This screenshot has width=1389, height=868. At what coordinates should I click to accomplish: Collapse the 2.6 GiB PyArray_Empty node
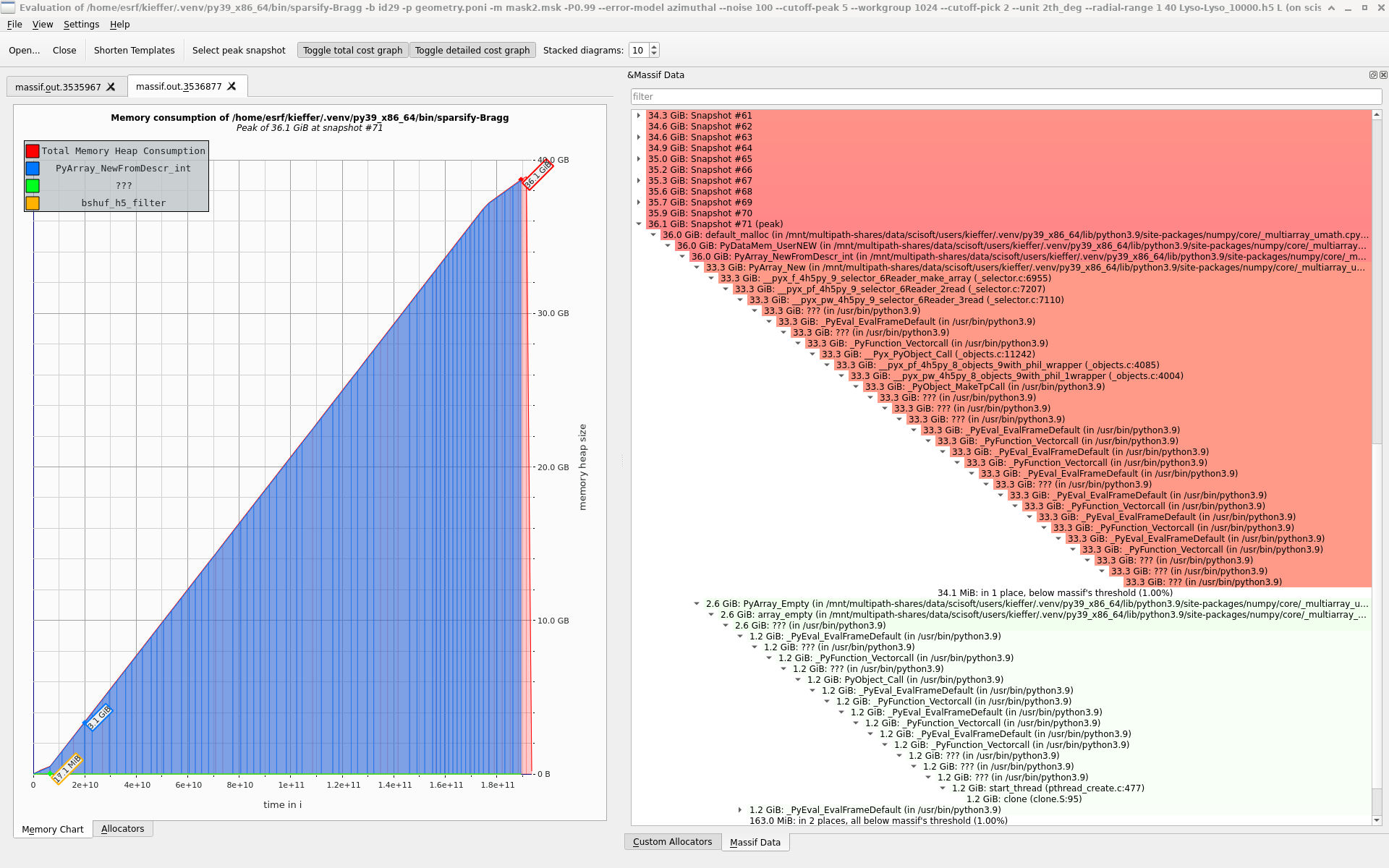[697, 604]
